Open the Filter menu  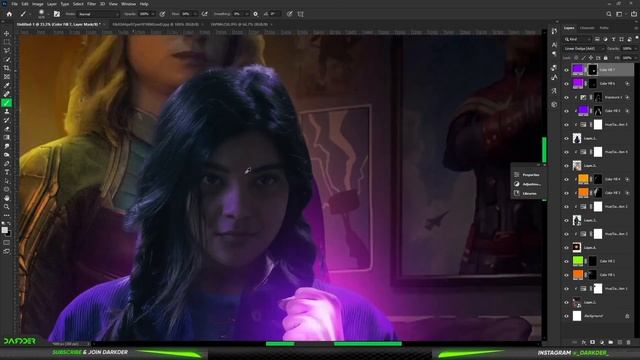pyautogui.click(x=91, y=4)
